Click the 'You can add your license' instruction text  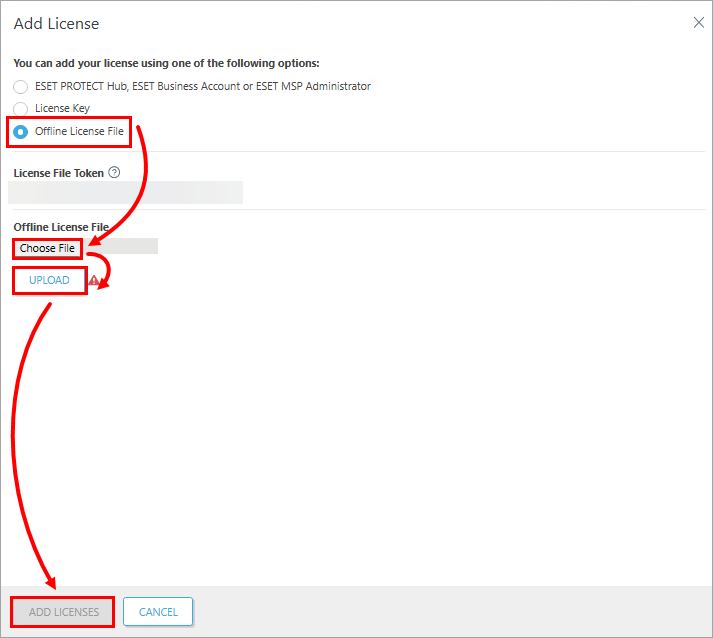pyautogui.click(x=166, y=63)
